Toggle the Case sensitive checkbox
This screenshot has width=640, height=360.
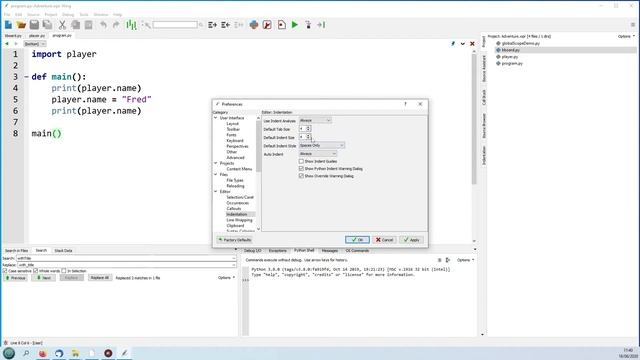click(5, 271)
